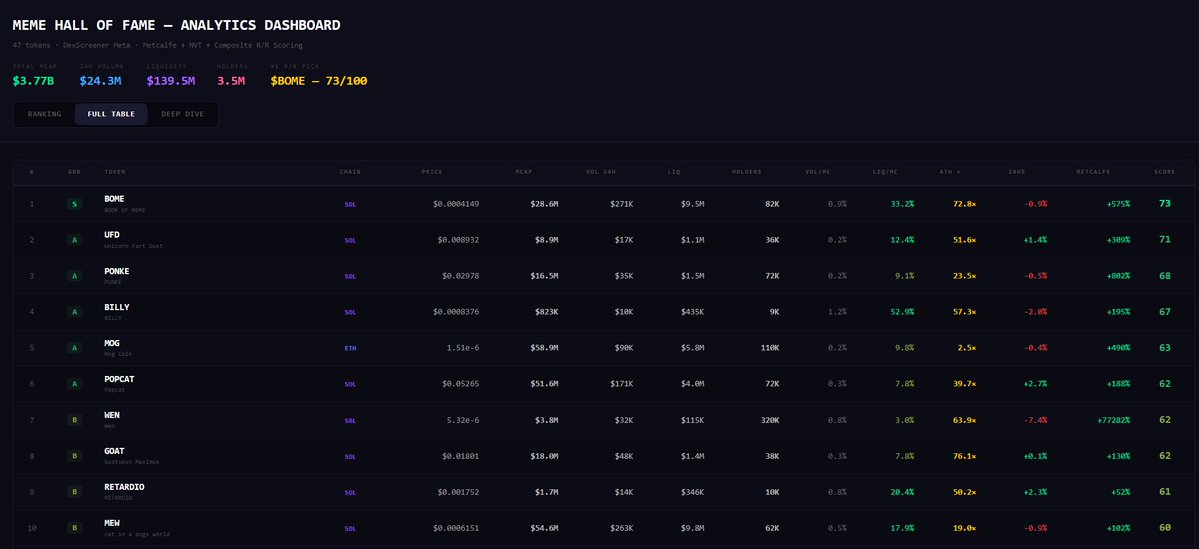The height and width of the screenshot is (549, 1199).
Task: Open the RETARDIO token row
Action: click(x=603, y=492)
